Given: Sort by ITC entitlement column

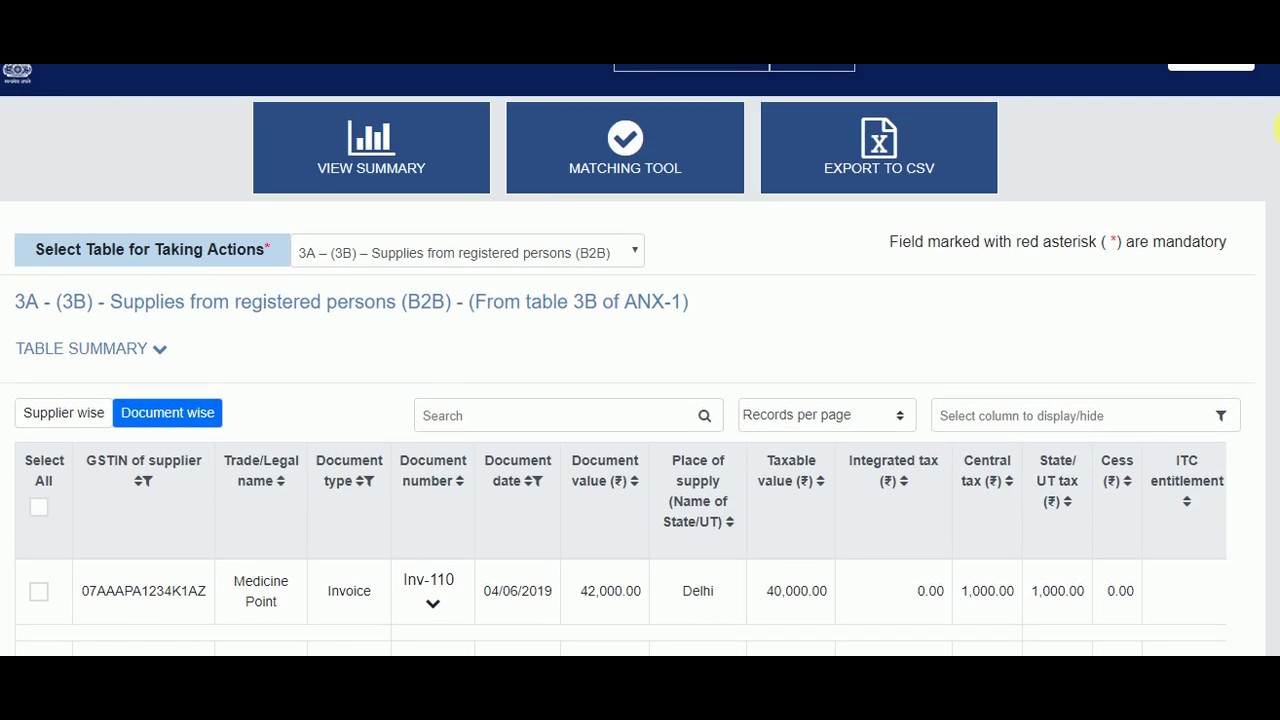Looking at the screenshot, I should 1187,502.
